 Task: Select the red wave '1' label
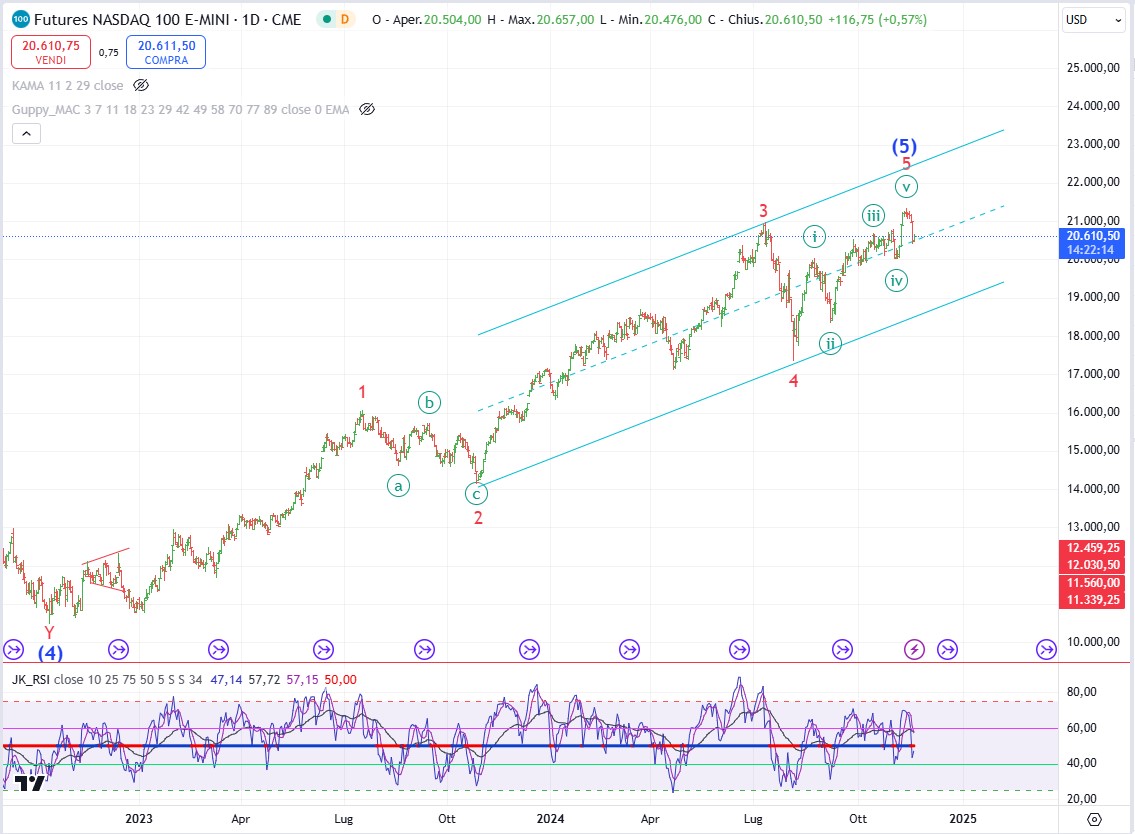pos(362,392)
